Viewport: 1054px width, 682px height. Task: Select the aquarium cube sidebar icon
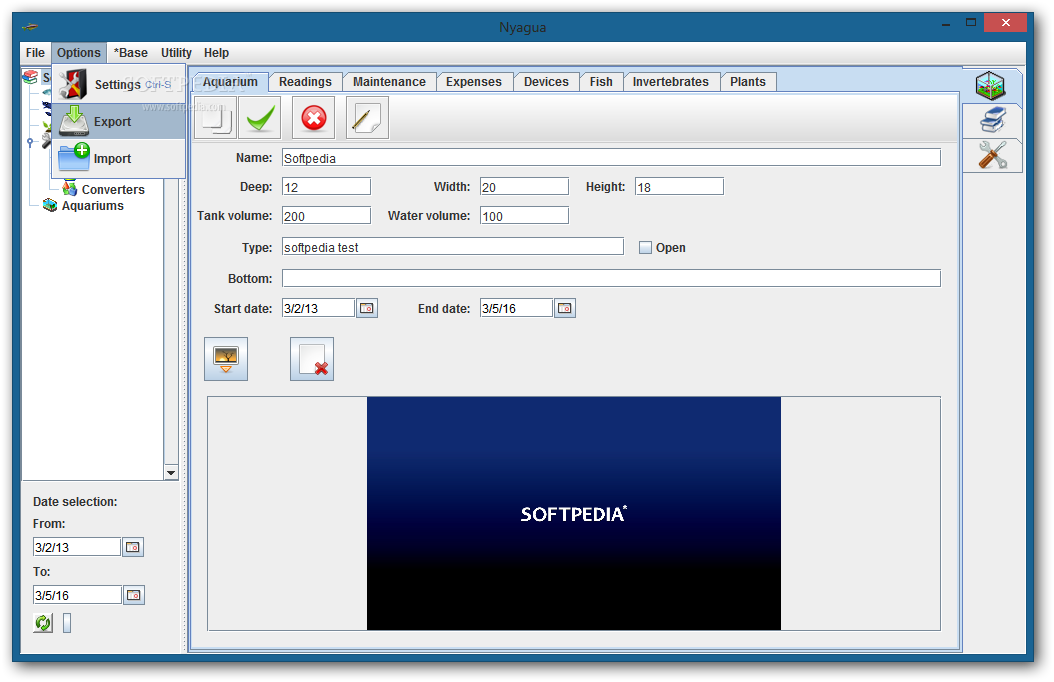pos(991,85)
